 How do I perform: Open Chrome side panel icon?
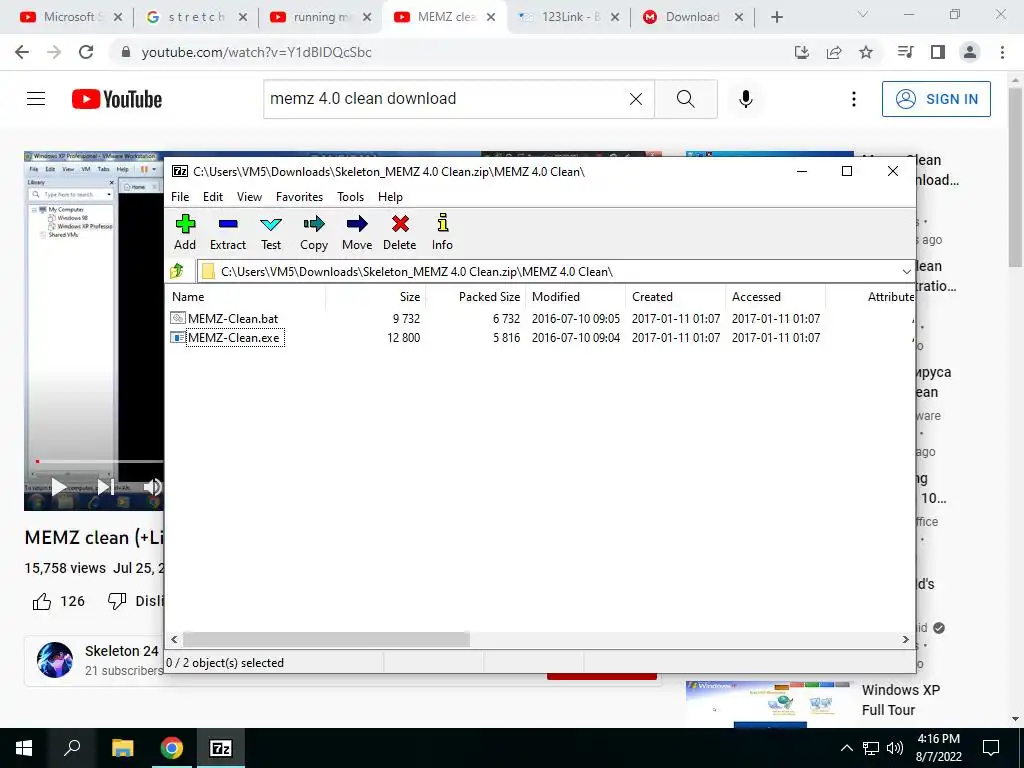(938, 52)
